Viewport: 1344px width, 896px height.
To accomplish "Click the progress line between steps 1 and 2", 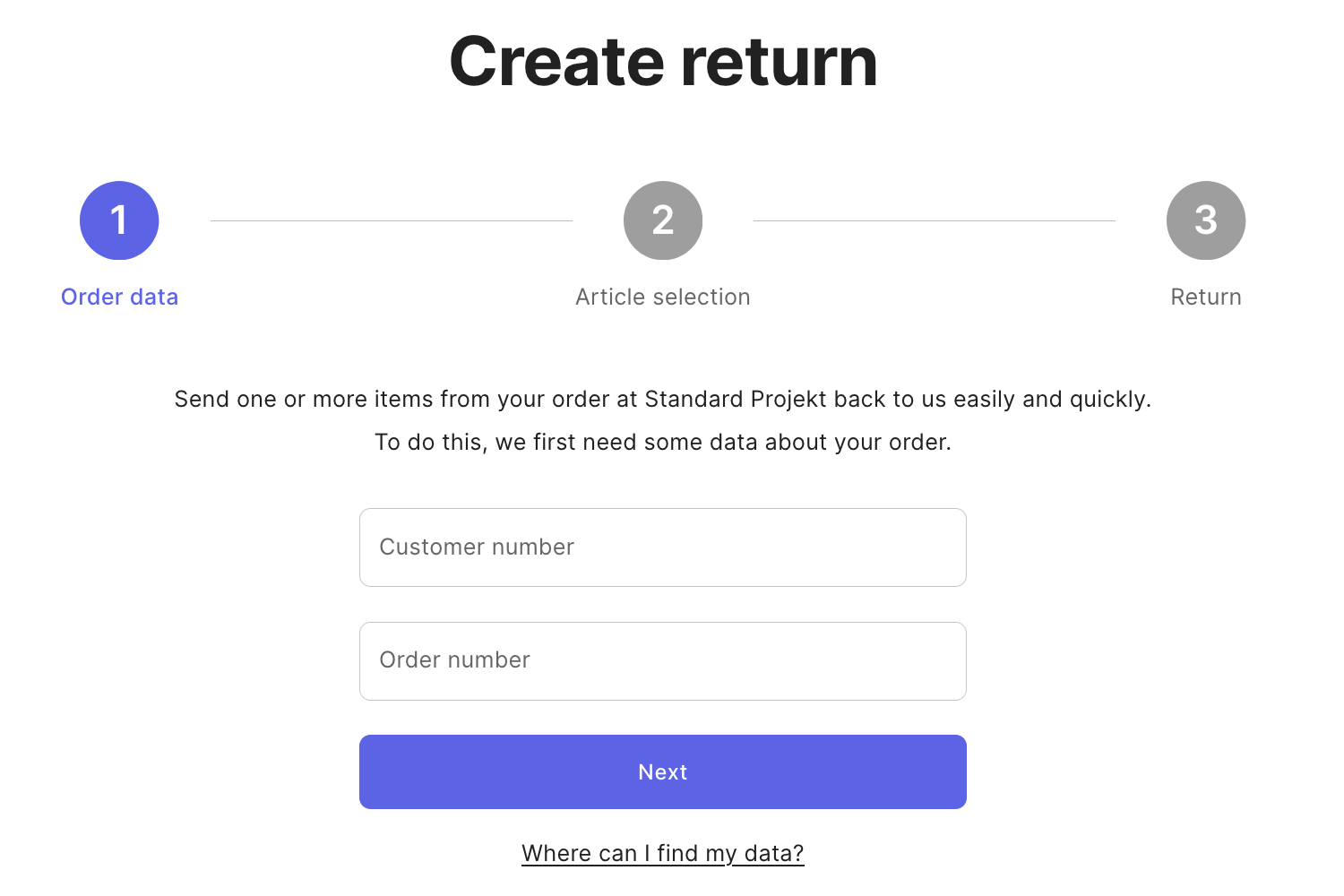I will [x=392, y=220].
